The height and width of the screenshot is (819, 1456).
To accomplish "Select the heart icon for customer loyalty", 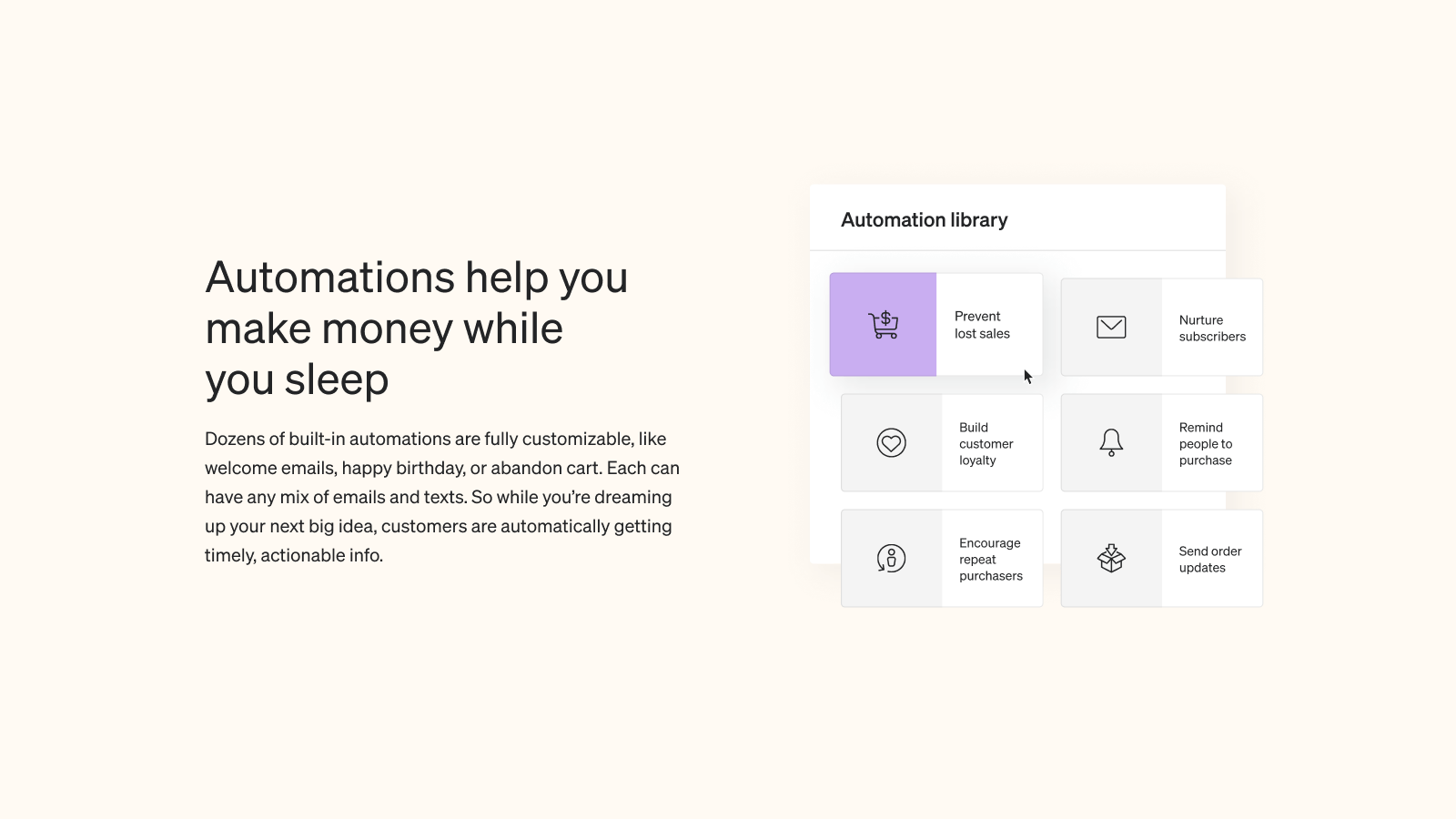I will (891, 443).
